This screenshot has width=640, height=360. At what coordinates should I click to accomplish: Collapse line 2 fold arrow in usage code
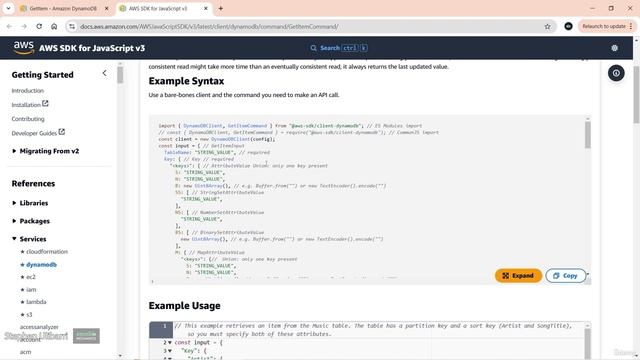[x=170, y=342]
